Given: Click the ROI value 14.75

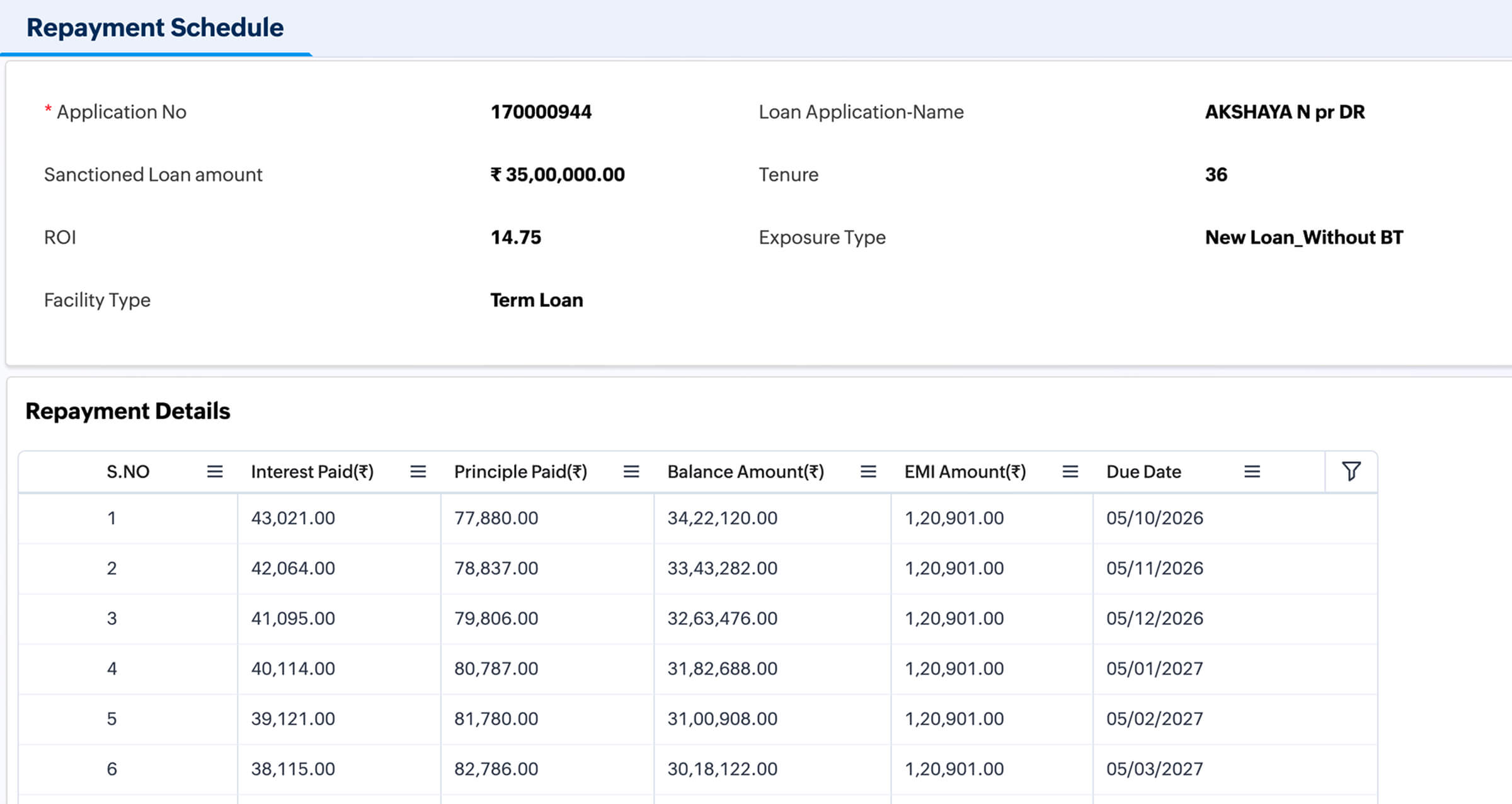Looking at the screenshot, I should [516, 237].
